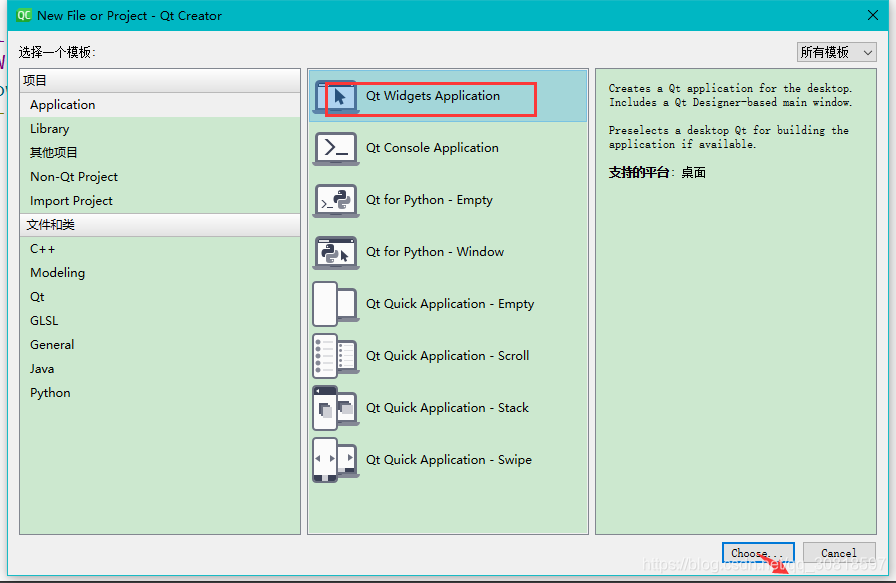Viewport: 896px width, 583px height.
Task: Select the Java category
Action: point(160,369)
